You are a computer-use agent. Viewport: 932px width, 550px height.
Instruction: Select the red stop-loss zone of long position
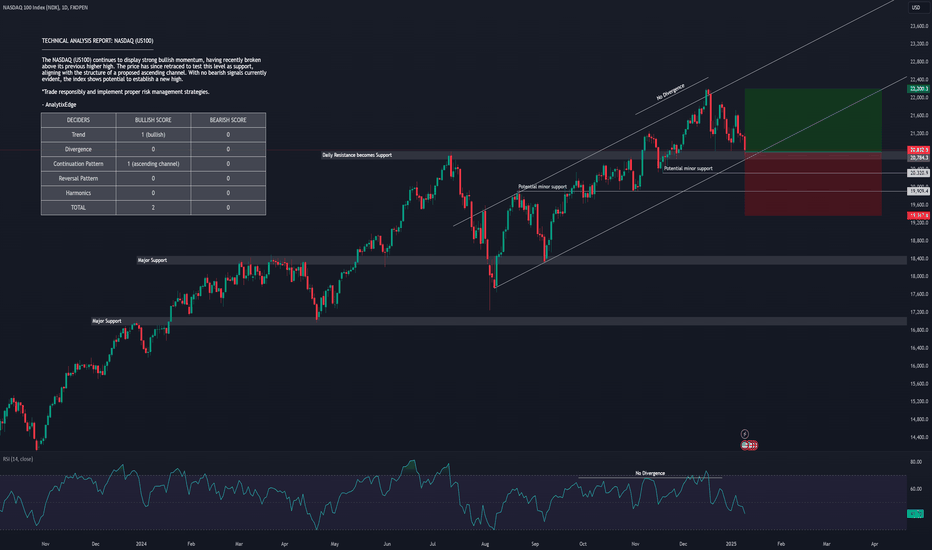pyautogui.click(x=813, y=184)
